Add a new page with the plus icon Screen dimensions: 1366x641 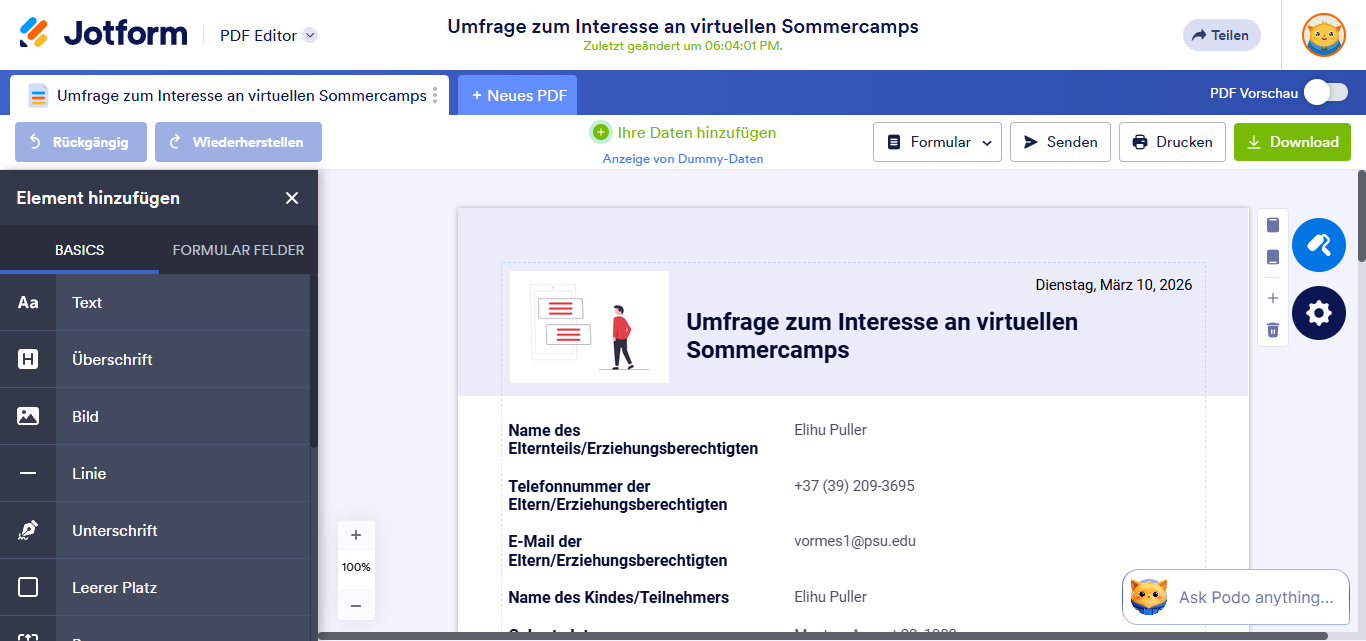(1272, 297)
